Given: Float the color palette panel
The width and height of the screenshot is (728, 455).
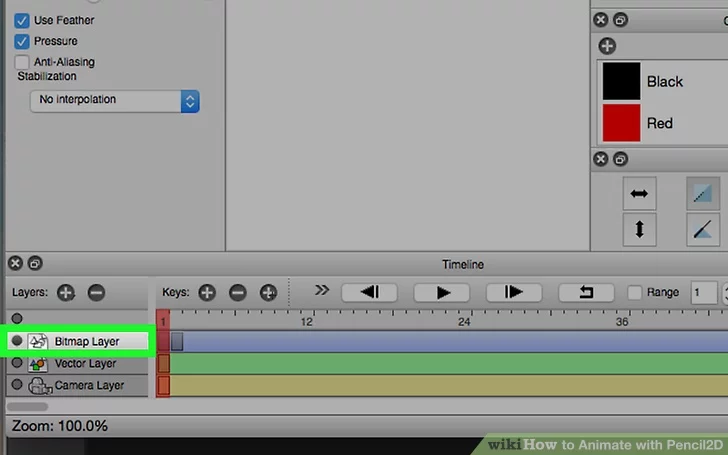Looking at the screenshot, I should pyautogui.click(x=620, y=20).
